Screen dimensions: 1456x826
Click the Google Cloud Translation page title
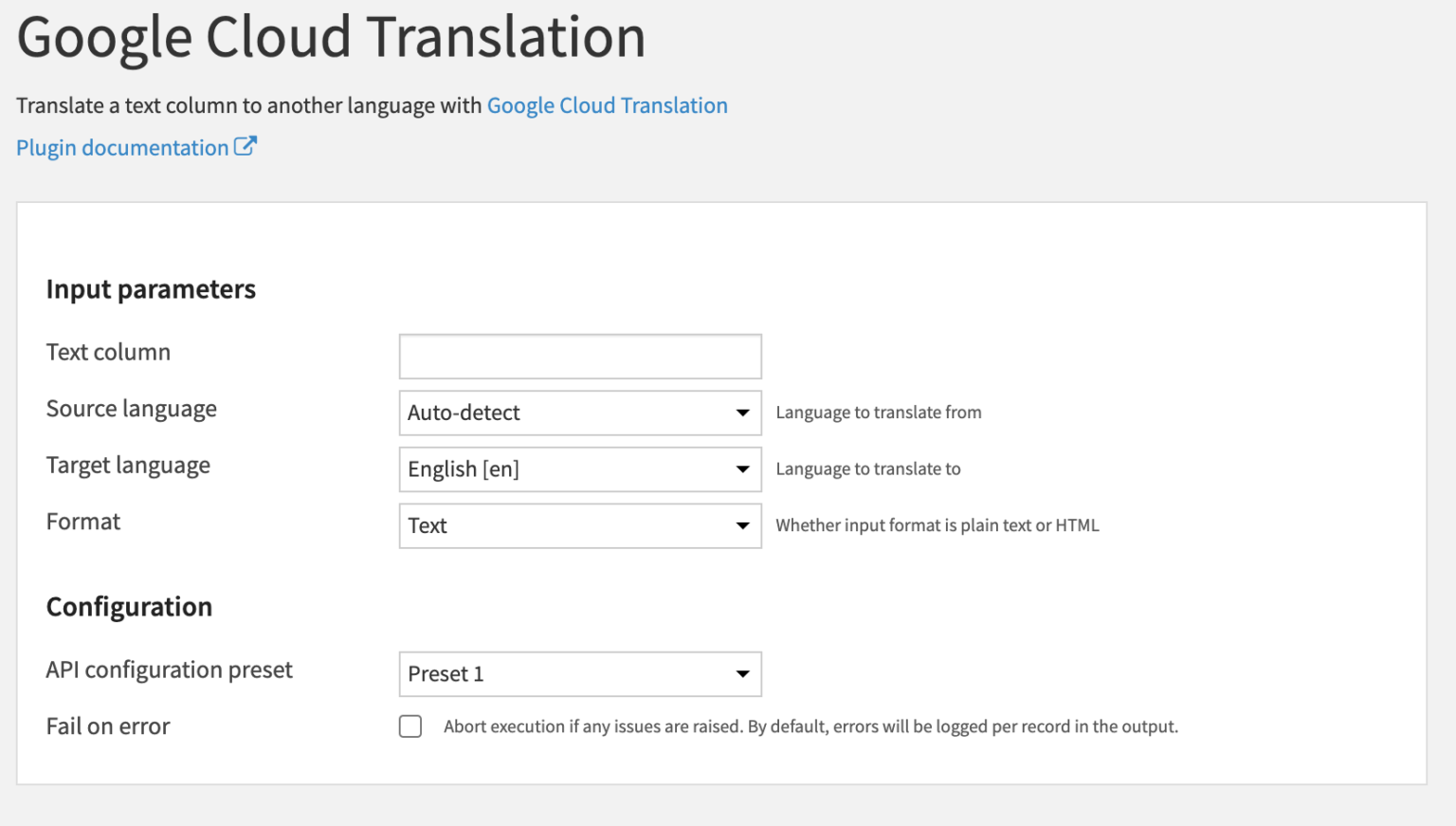coord(331,38)
